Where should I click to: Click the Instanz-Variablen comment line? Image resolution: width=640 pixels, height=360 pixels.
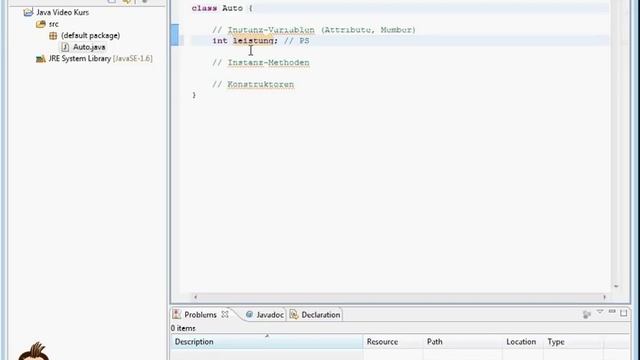click(x=313, y=30)
